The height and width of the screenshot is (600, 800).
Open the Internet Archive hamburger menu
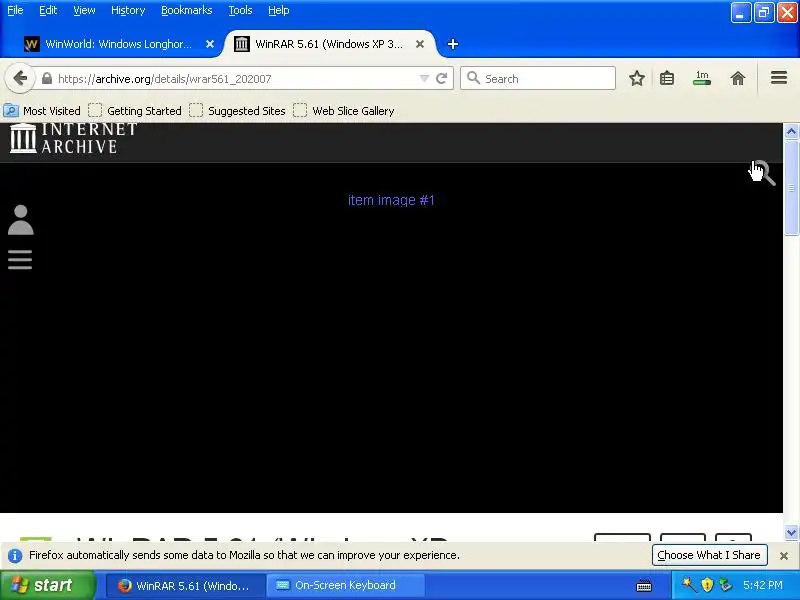tap(20, 259)
